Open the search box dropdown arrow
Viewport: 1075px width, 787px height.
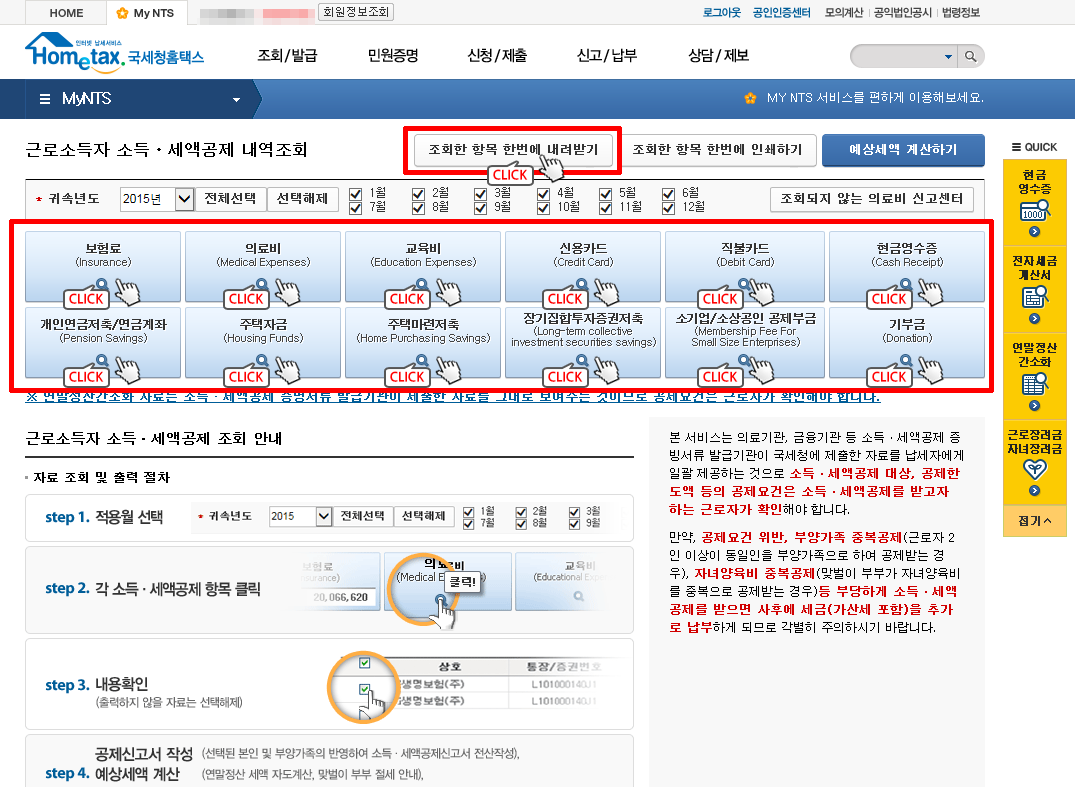click(948, 56)
